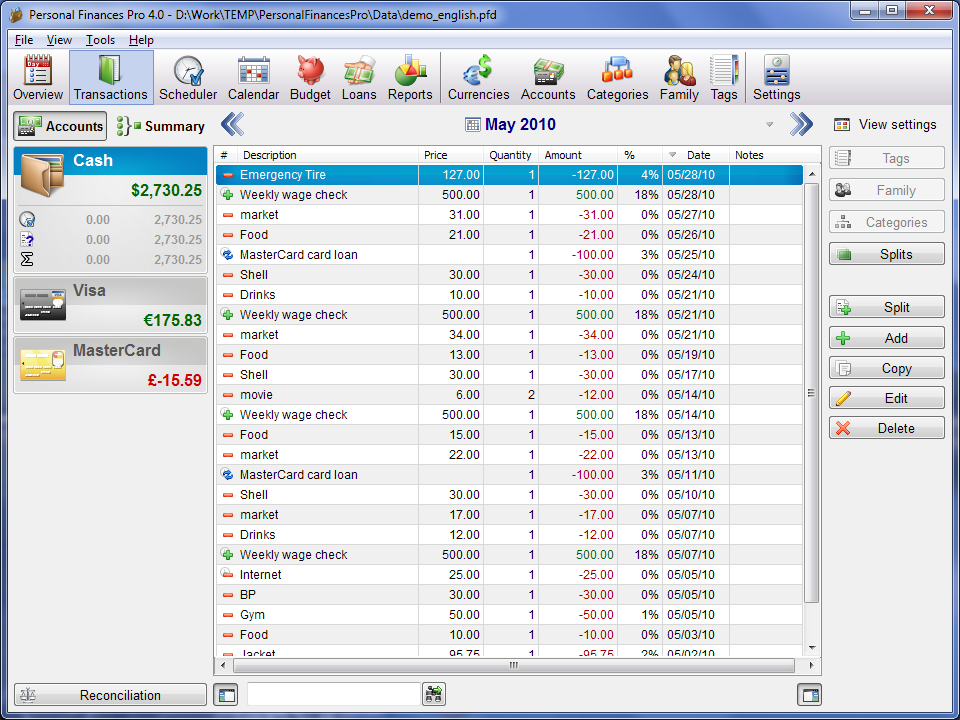Toggle the Accounts panel button

click(60, 126)
